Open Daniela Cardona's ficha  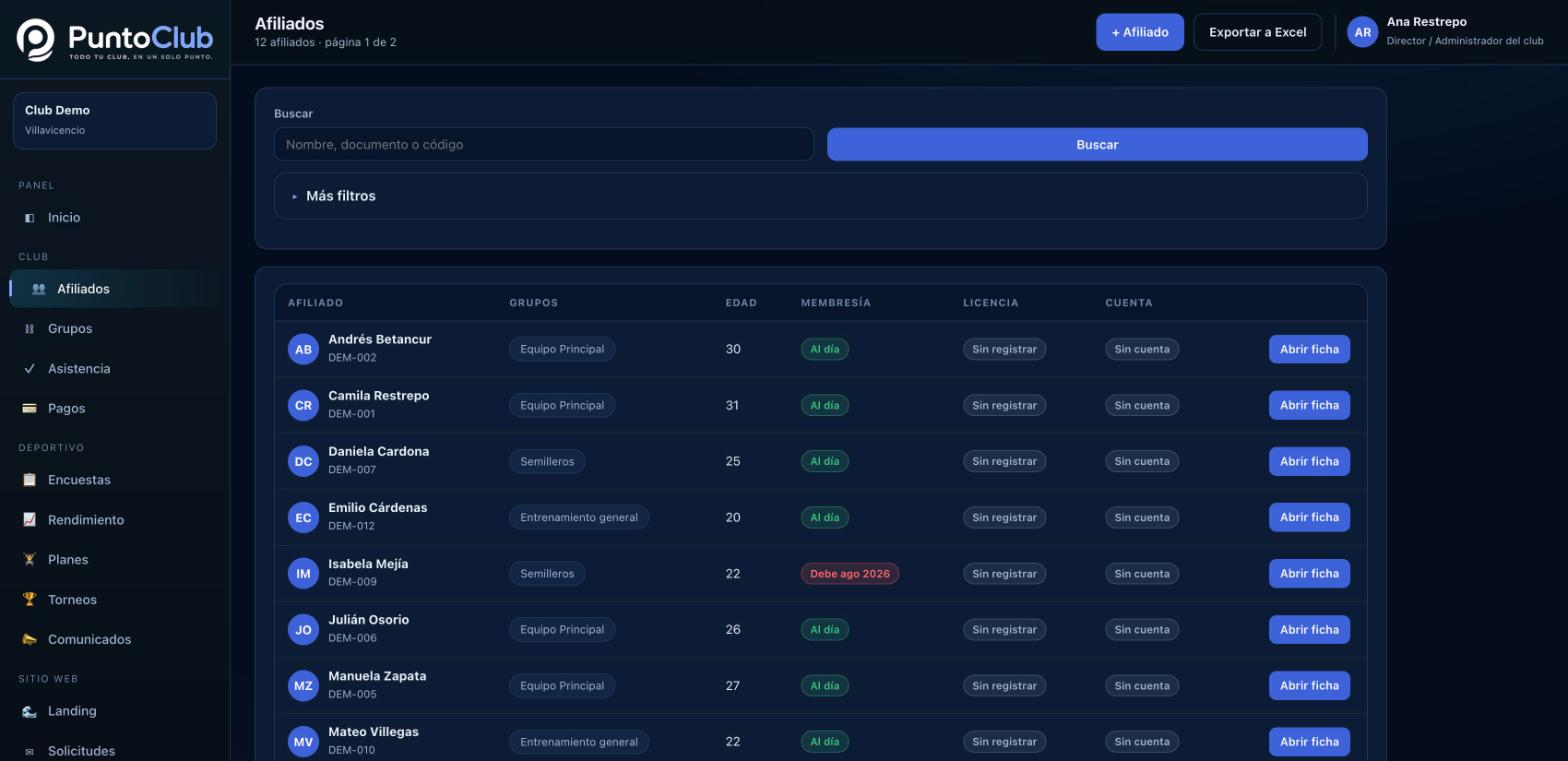coord(1309,461)
